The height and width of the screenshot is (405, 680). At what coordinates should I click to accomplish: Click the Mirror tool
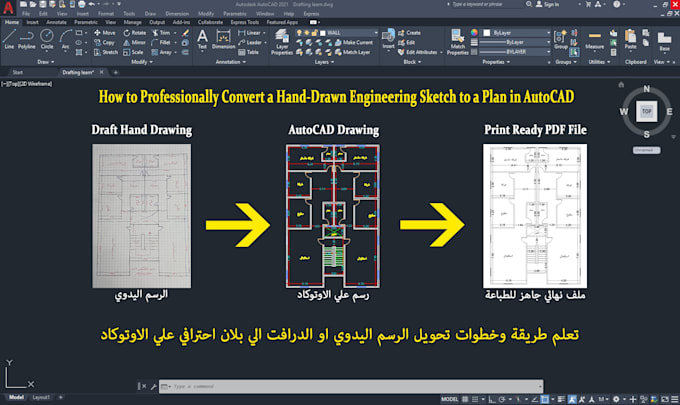click(x=134, y=42)
